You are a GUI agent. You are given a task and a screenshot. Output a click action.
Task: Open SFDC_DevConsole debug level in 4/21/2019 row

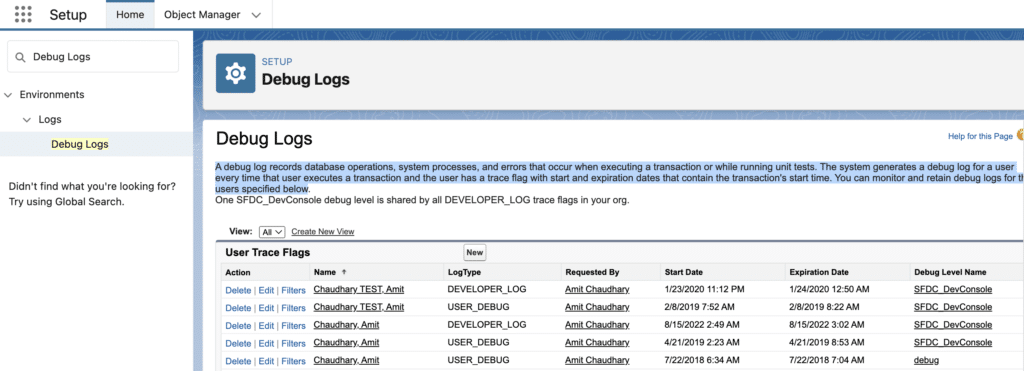(x=953, y=342)
